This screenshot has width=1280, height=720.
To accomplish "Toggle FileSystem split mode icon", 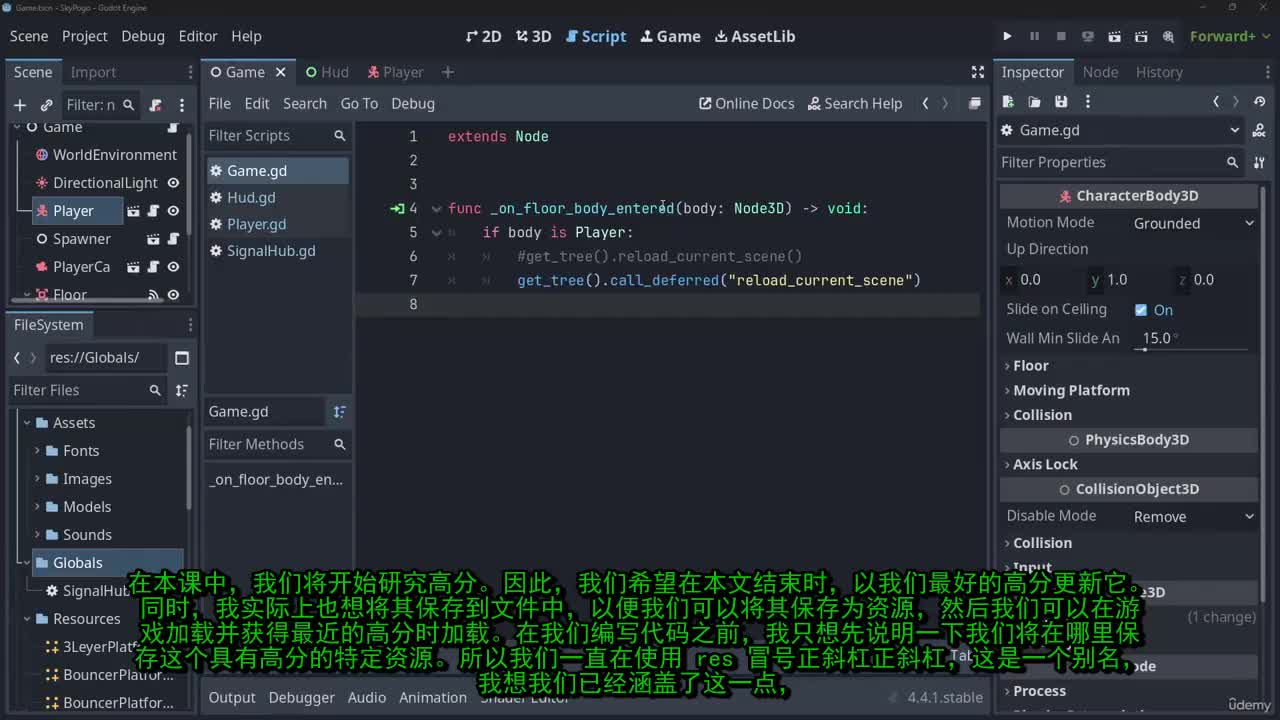I will (x=181, y=358).
